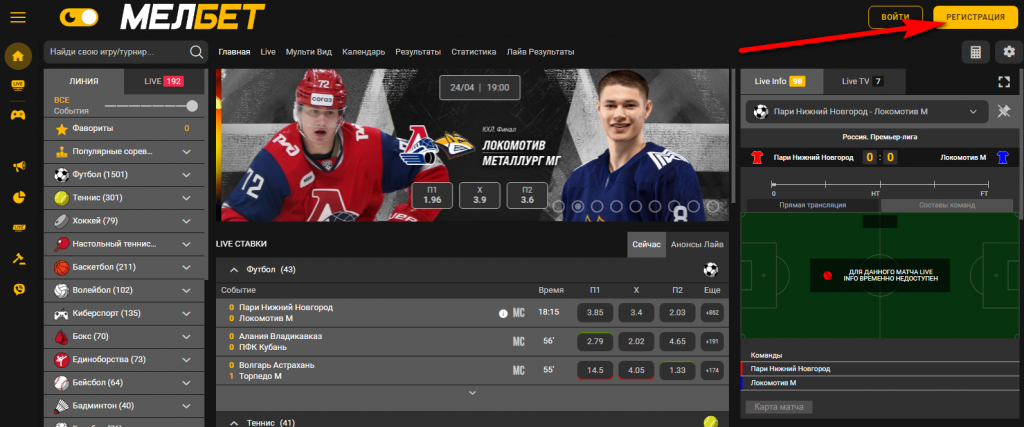Viewport: 1024px width, 427px height.
Task: Switch to the LIVE 192 tab
Action: click(x=164, y=82)
